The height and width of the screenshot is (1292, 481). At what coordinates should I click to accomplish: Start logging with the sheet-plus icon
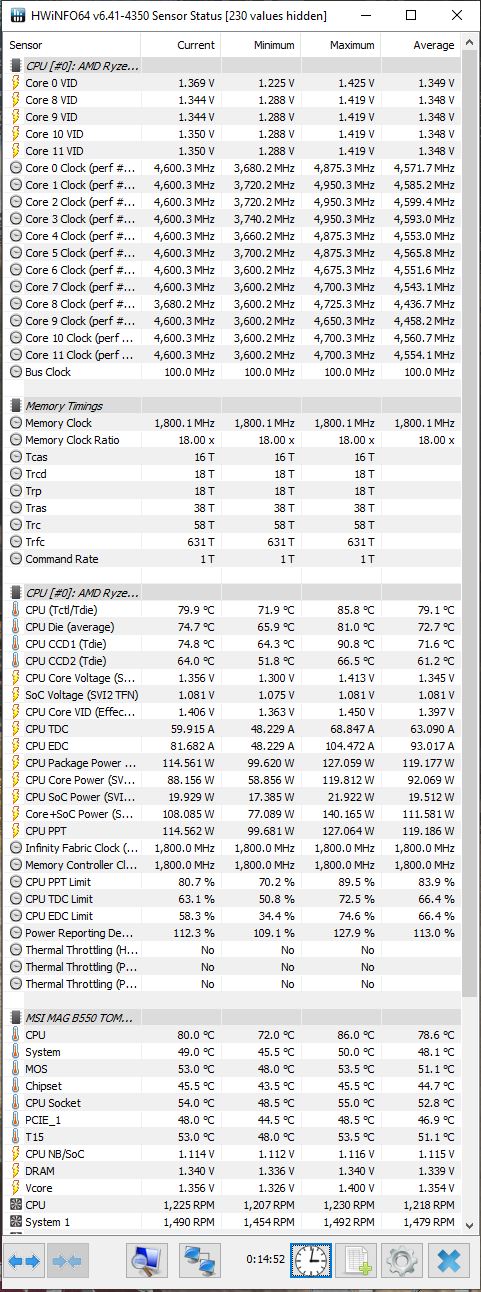pos(355,1261)
